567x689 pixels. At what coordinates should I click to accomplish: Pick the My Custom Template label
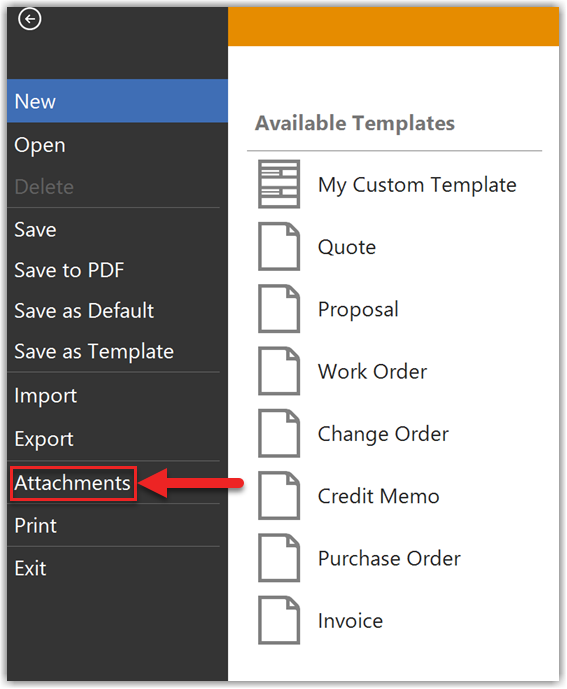click(x=417, y=185)
